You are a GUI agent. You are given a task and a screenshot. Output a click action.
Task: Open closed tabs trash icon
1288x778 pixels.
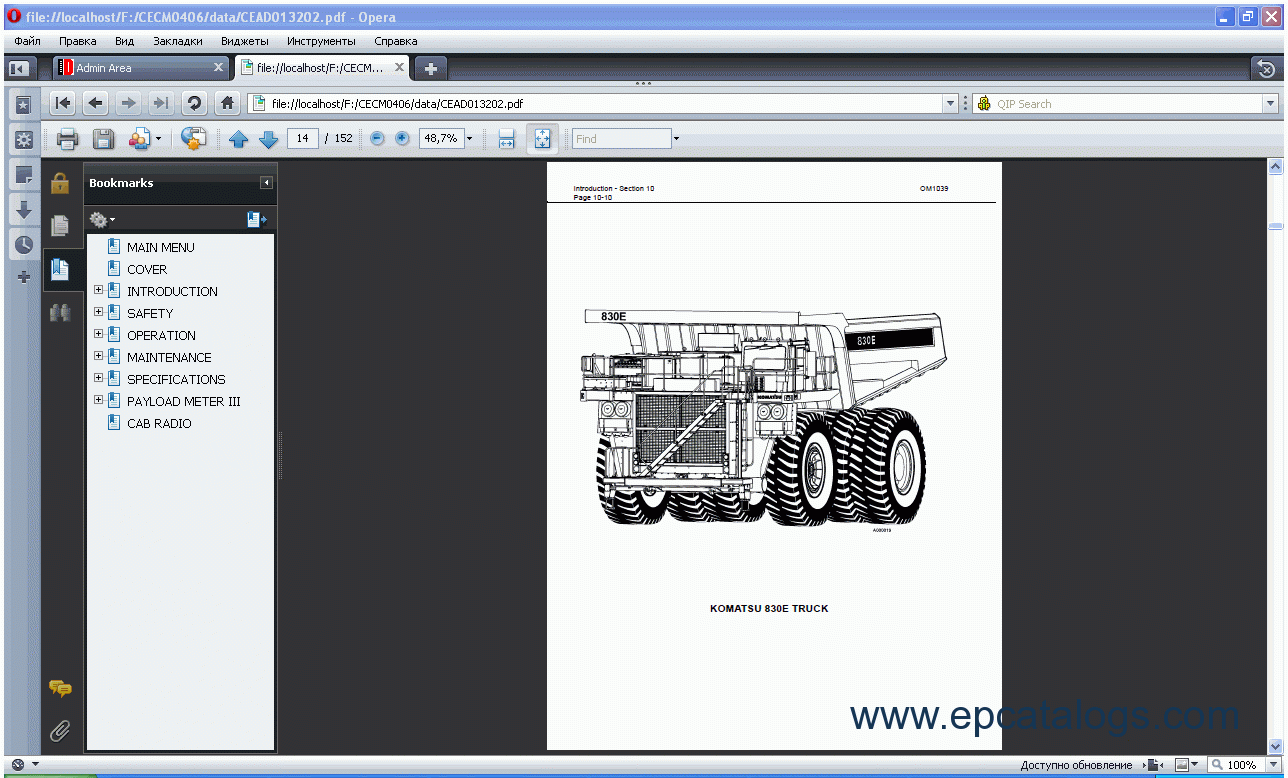[x=1266, y=68]
